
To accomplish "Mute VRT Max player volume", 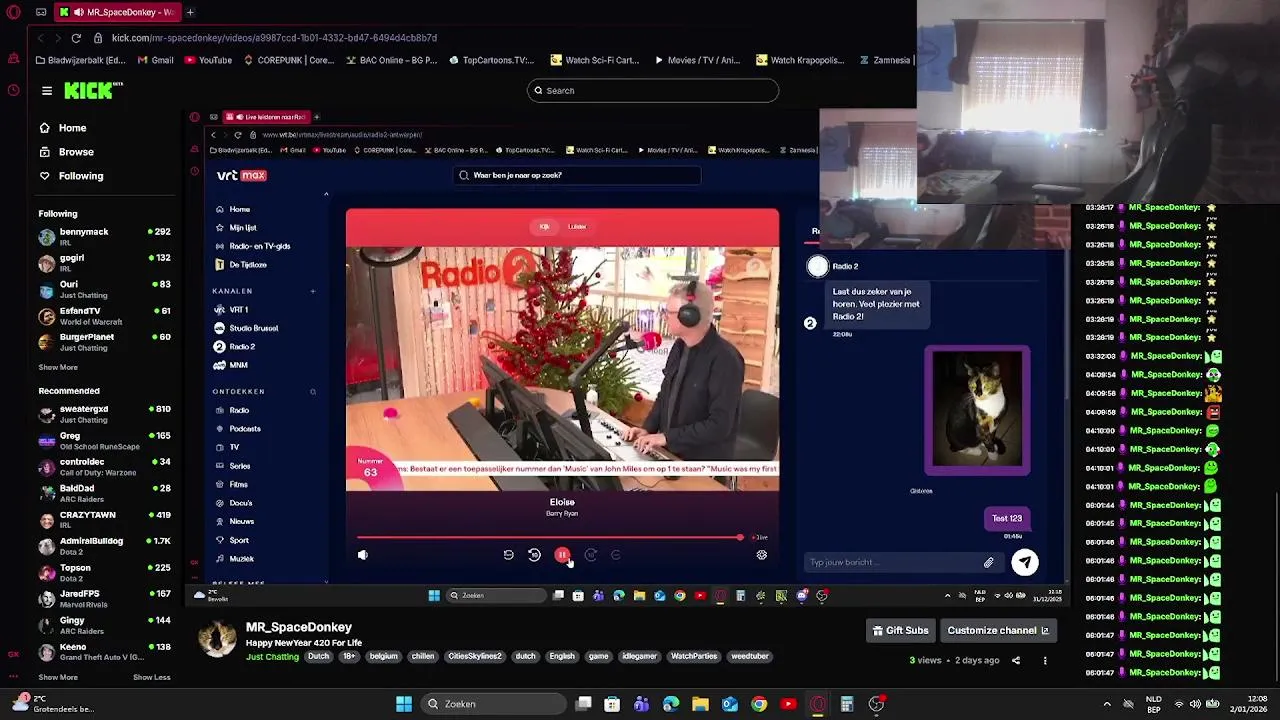I will click(363, 555).
